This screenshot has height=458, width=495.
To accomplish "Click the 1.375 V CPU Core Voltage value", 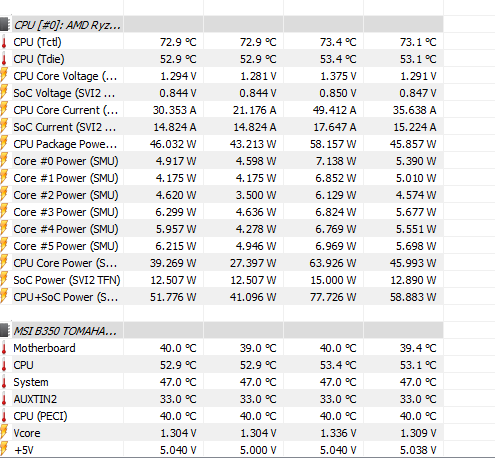I will click(338, 76).
